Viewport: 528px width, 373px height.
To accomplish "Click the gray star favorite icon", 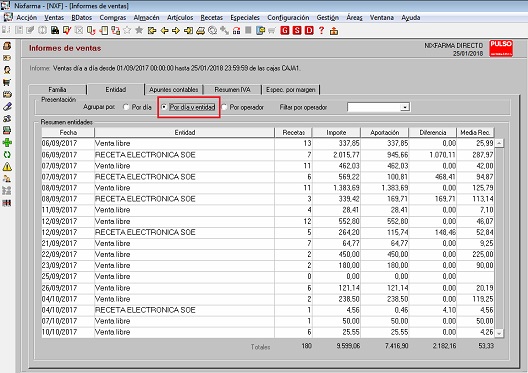I will (138, 31).
